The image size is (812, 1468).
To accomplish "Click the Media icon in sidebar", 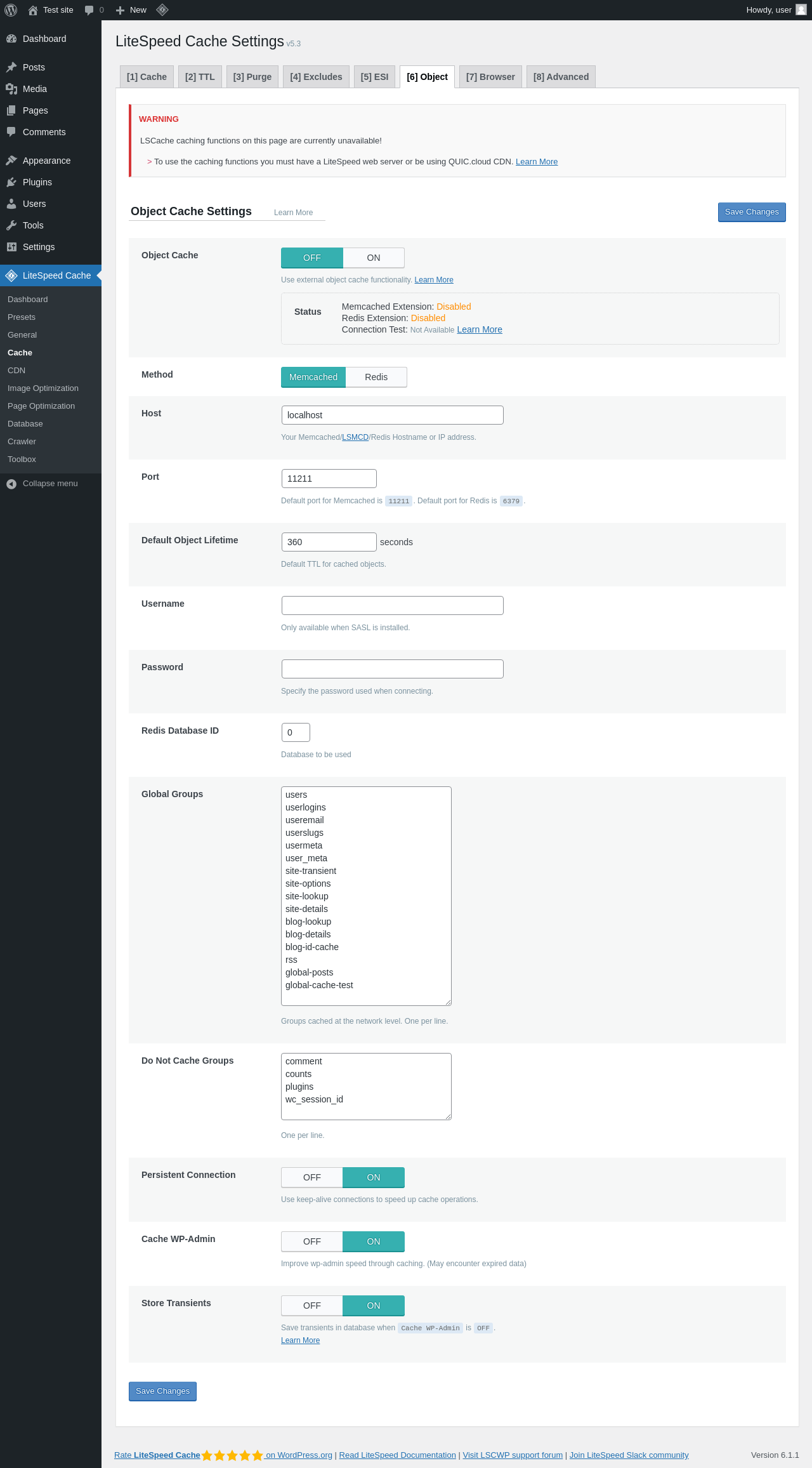I will tap(11, 89).
